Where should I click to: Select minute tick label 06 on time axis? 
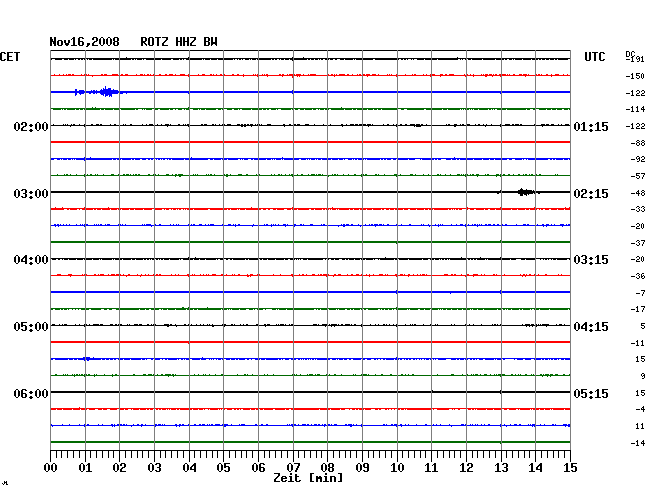[258, 467]
